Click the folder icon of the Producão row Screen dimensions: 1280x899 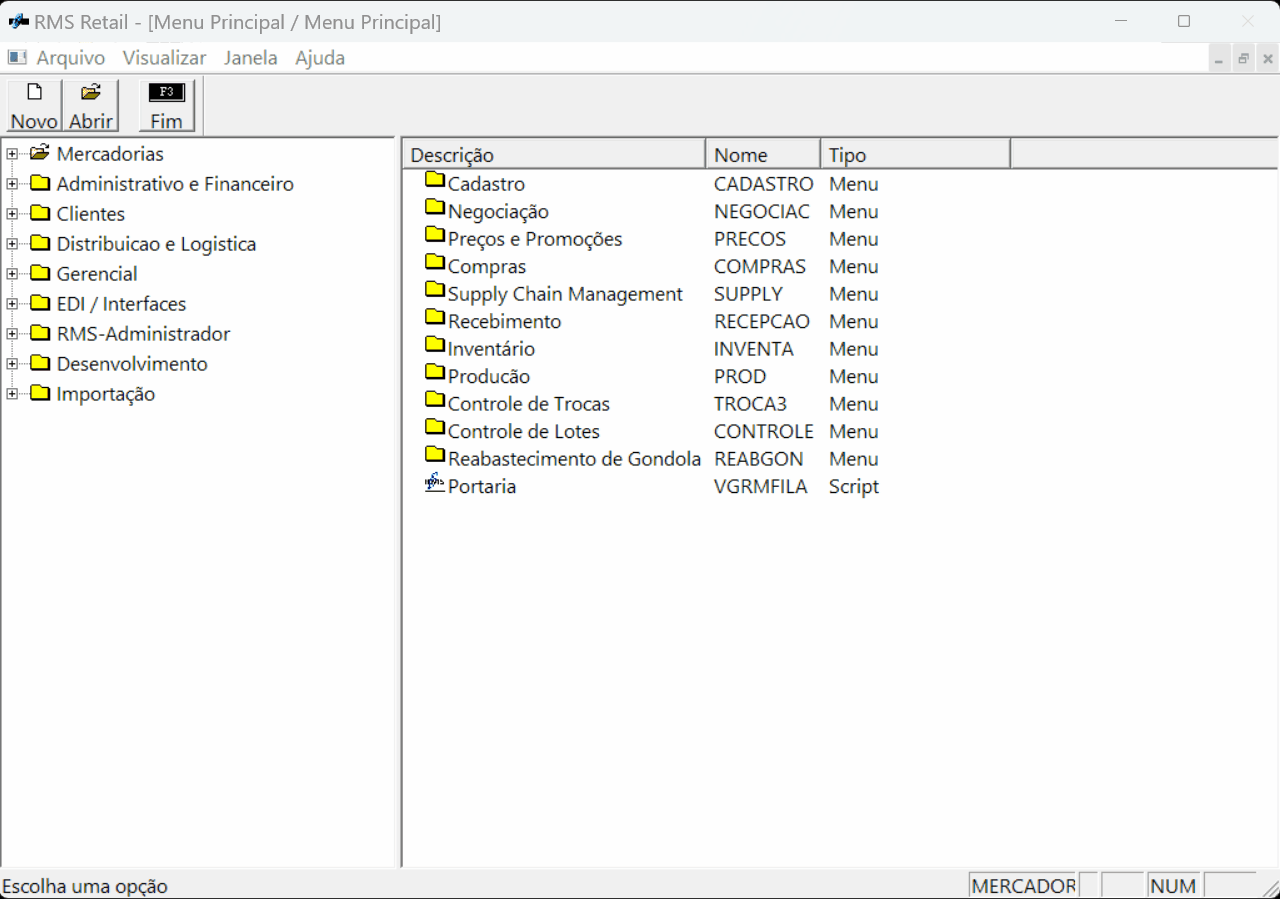(x=434, y=372)
